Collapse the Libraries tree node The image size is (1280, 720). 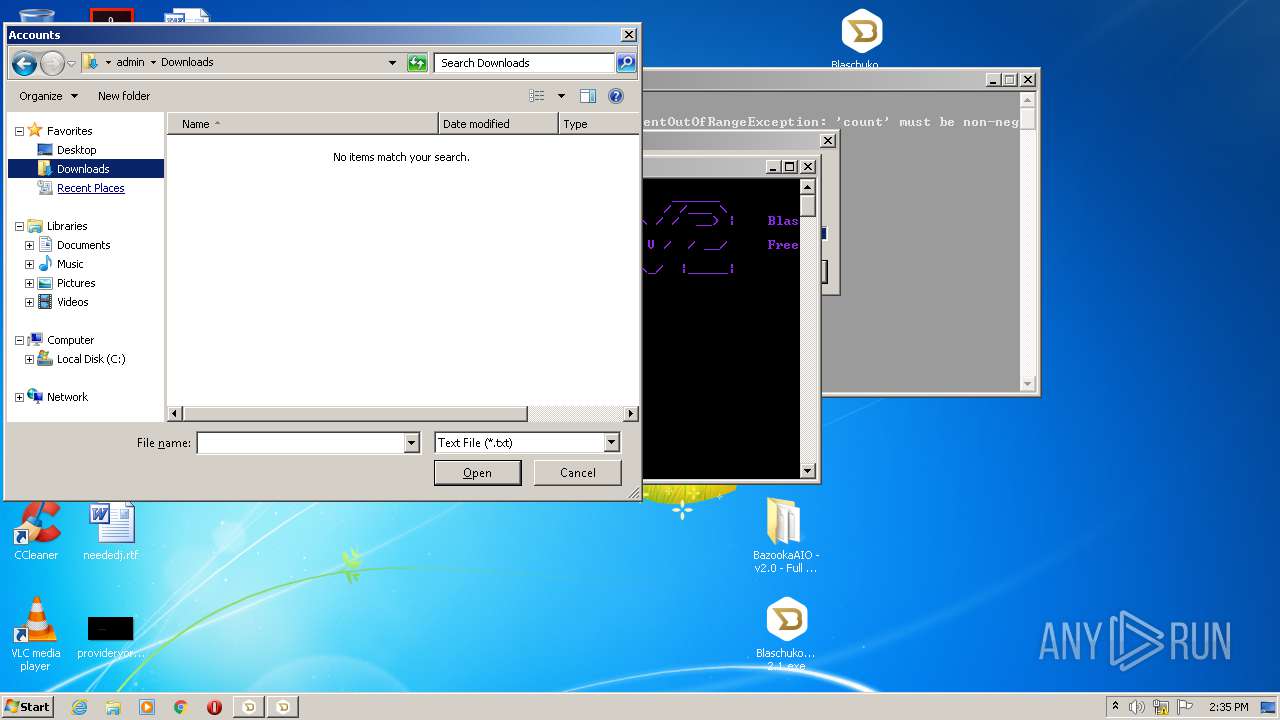(19, 226)
